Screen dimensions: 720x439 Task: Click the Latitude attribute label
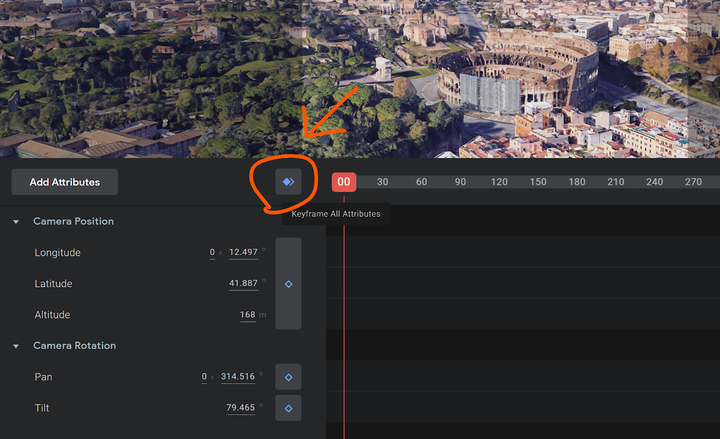tap(53, 284)
